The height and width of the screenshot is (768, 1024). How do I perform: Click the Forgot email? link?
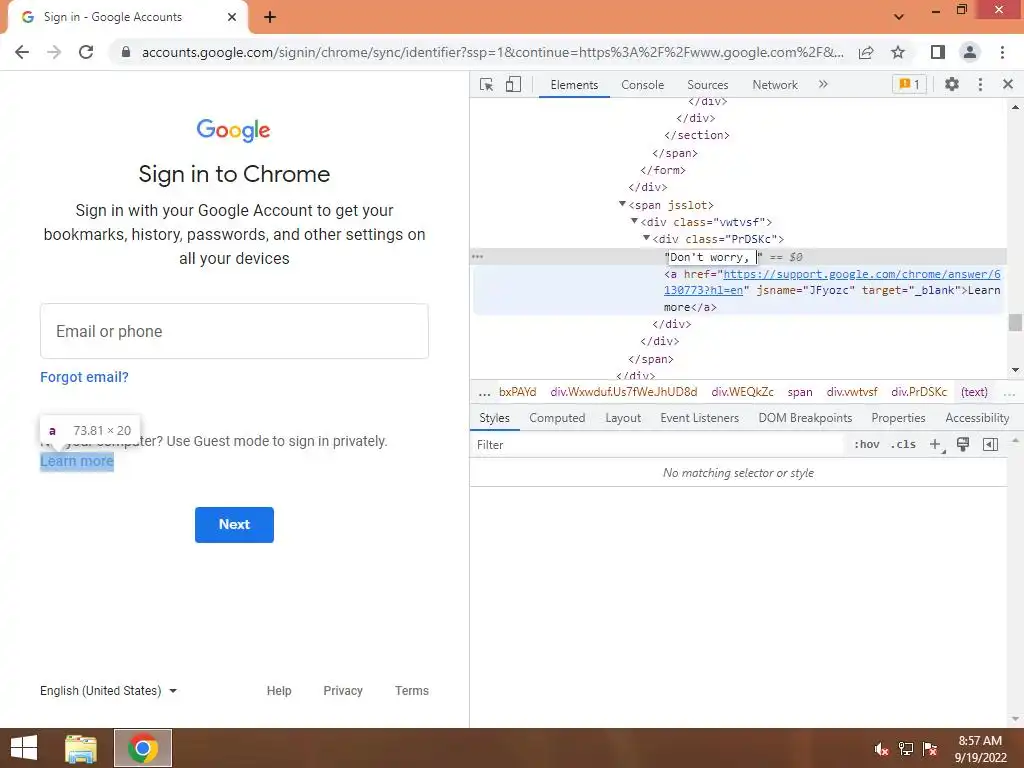tap(84, 377)
